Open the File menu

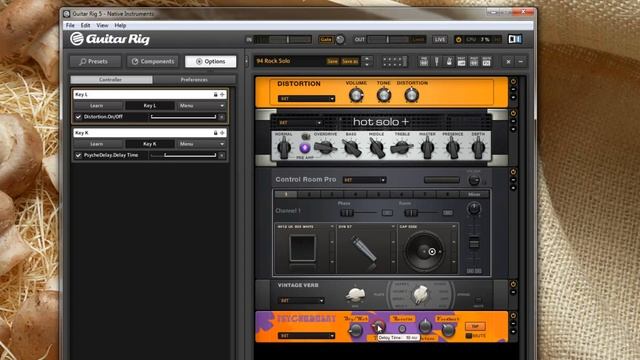coord(70,25)
